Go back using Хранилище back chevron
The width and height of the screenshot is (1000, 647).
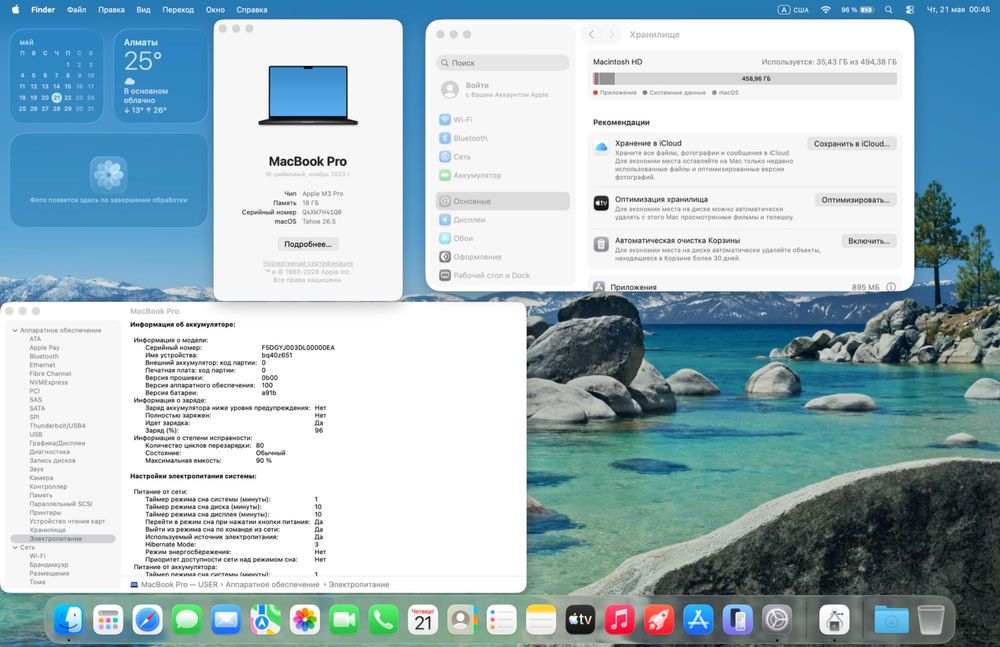[591, 34]
